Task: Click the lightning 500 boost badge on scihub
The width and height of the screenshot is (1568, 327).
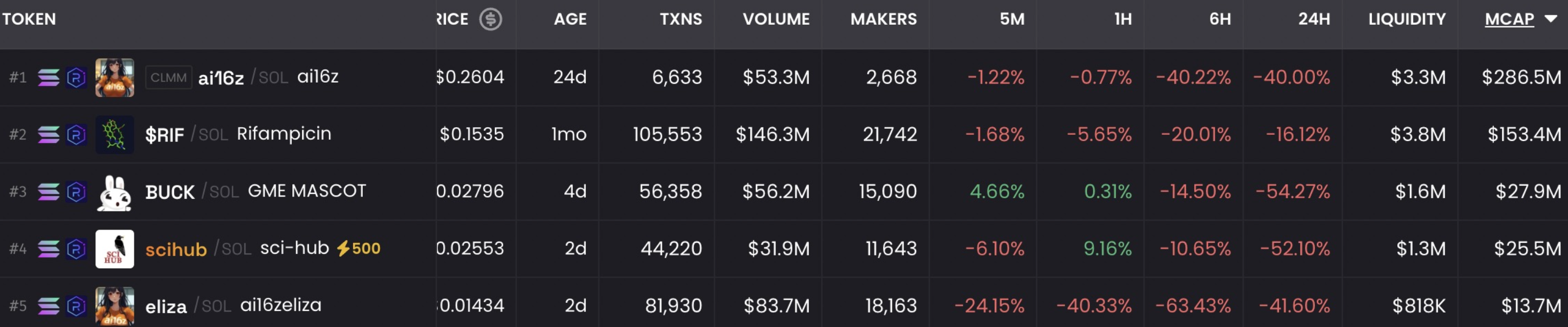Action: pos(358,248)
